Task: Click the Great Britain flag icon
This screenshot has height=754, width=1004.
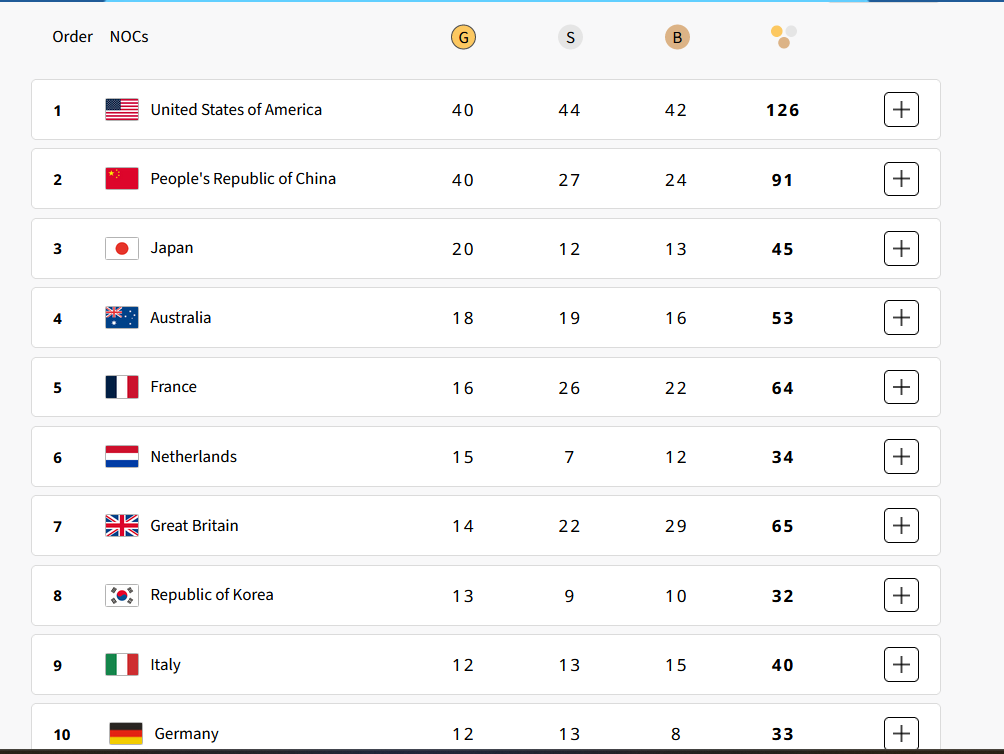Action: pos(122,526)
